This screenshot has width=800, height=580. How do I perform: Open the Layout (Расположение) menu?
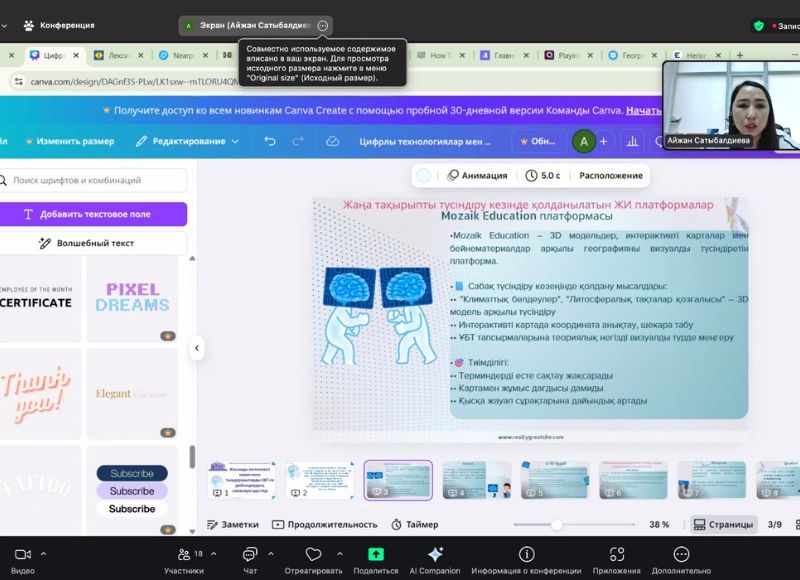click(610, 176)
